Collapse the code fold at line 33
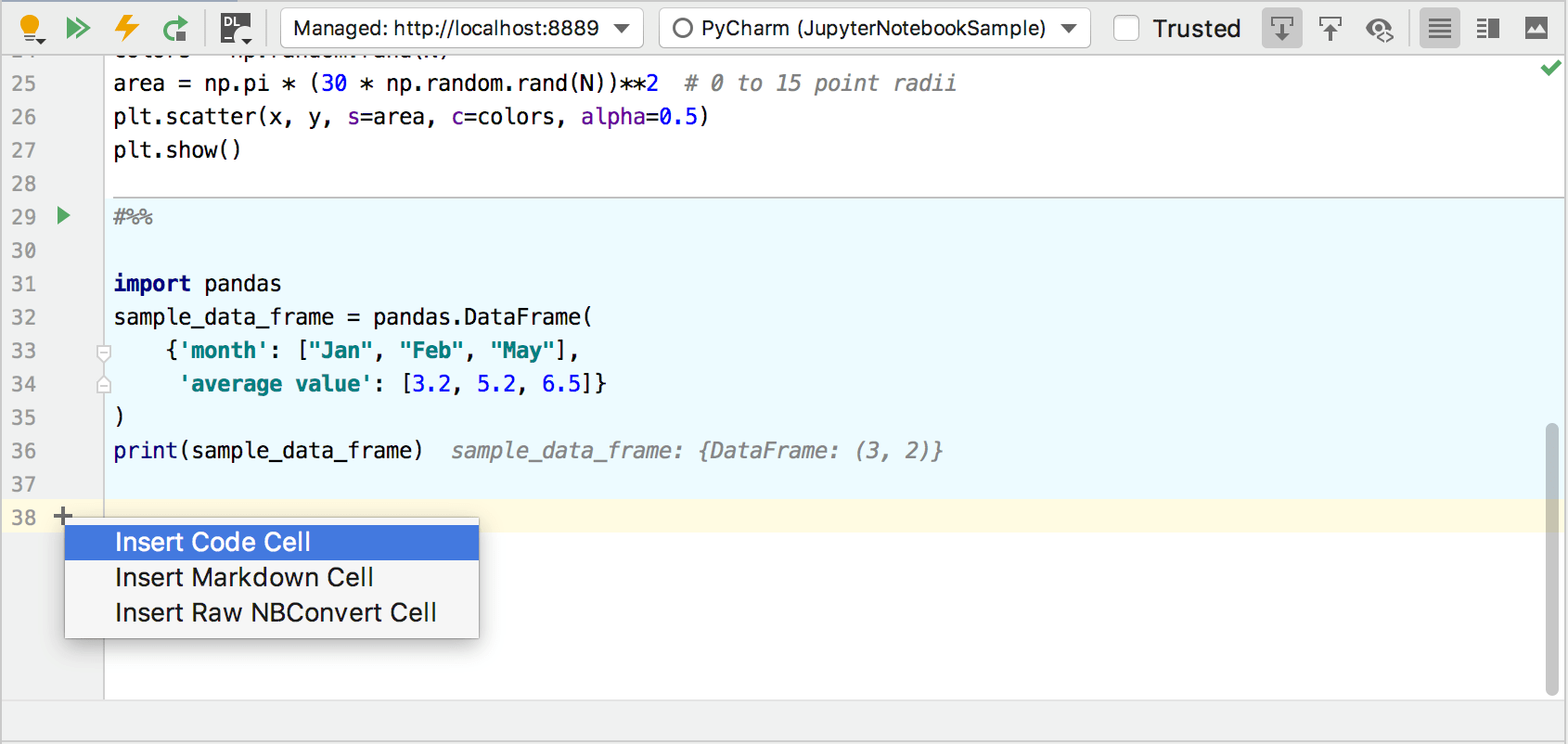The width and height of the screenshot is (1568, 744). (104, 352)
